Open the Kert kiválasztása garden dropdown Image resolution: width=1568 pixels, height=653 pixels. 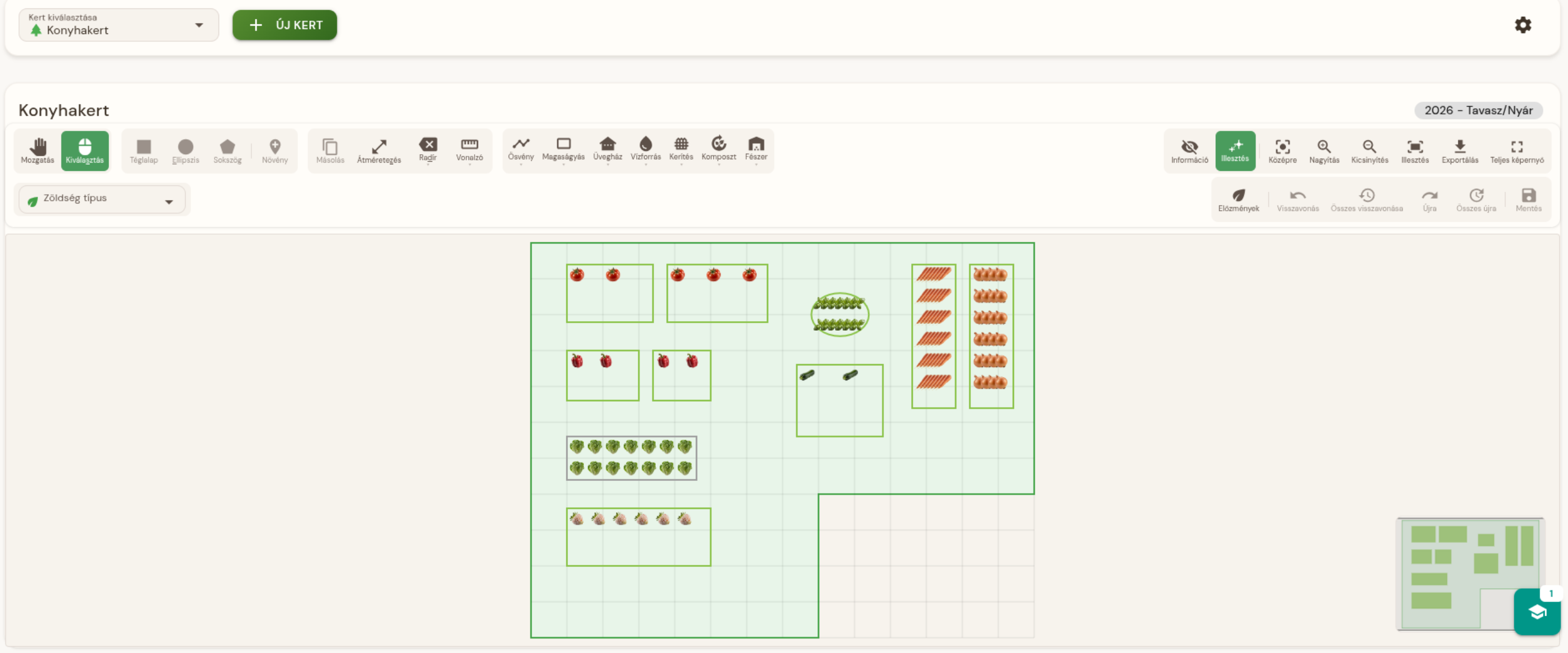pos(119,25)
